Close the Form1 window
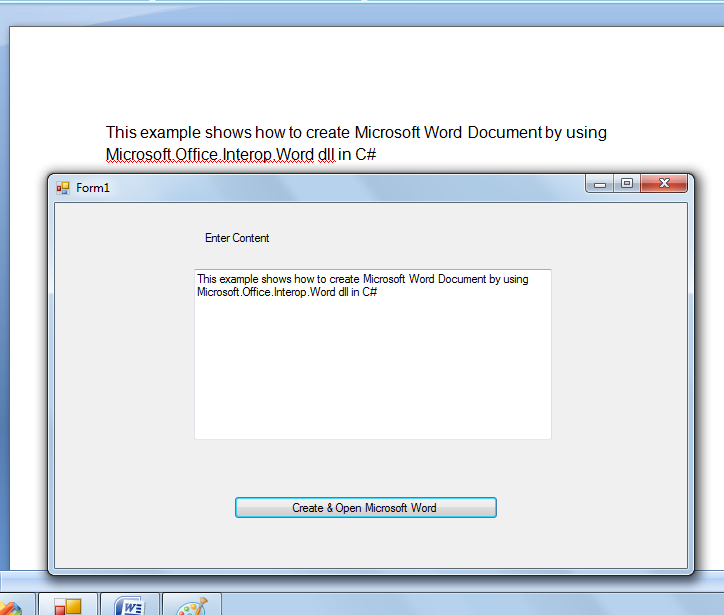724x615 pixels. tap(664, 183)
